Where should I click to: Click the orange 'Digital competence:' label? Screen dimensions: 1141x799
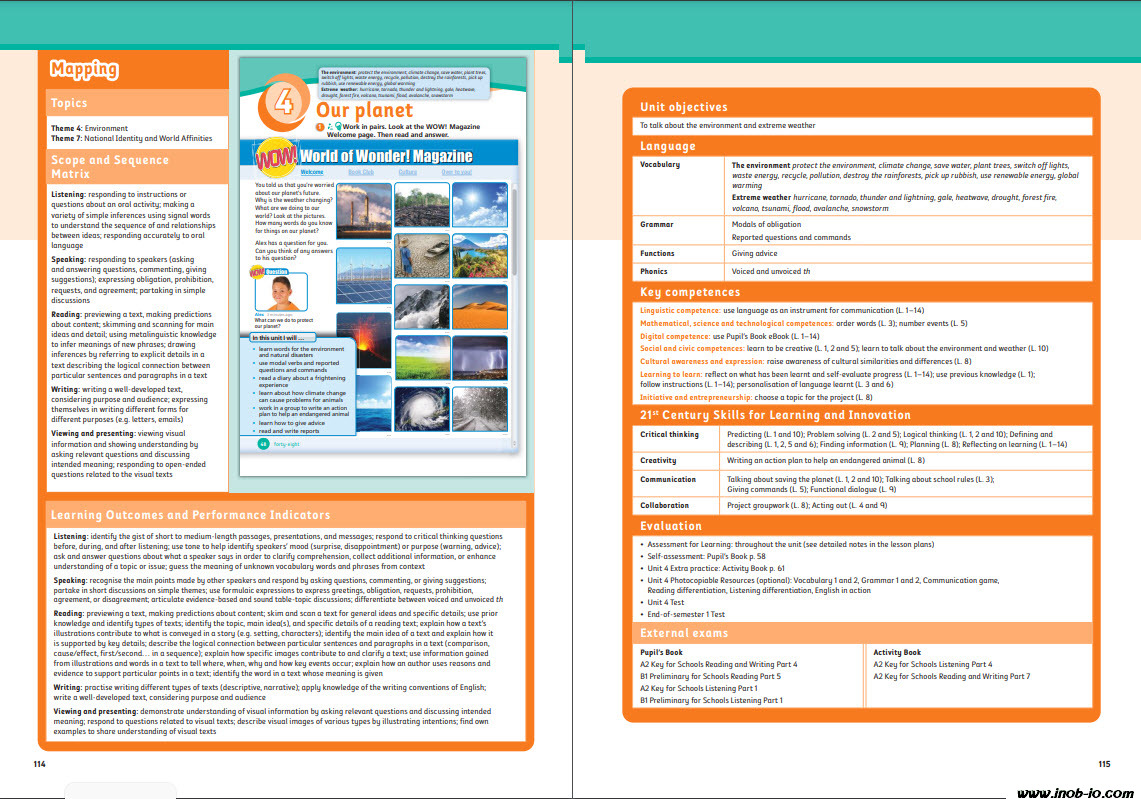(x=675, y=336)
